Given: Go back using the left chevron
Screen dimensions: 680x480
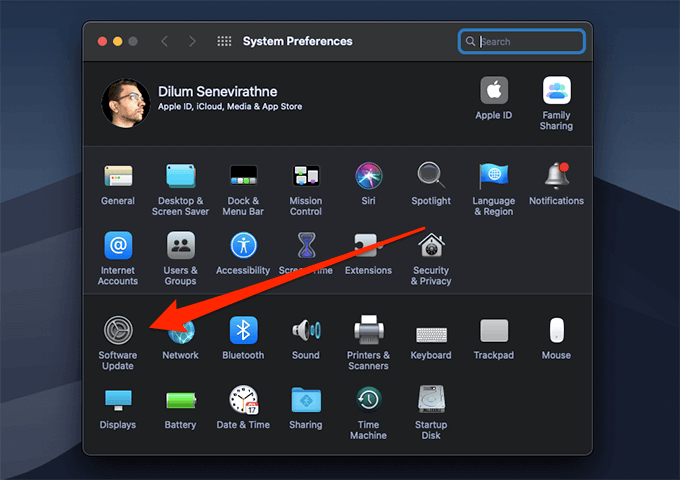Looking at the screenshot, I should coord(164,41).
